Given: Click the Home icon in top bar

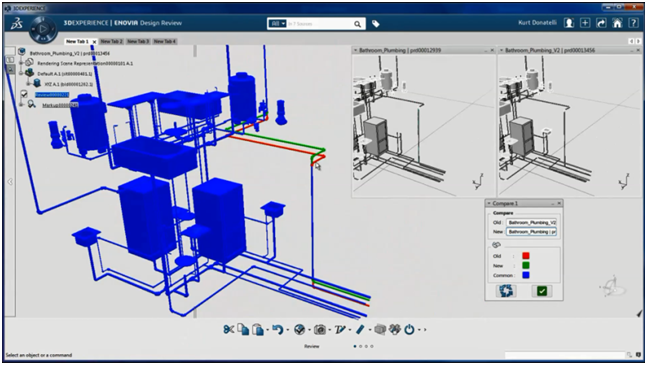Looking at the screenshot, I should [x=617, y=23].
